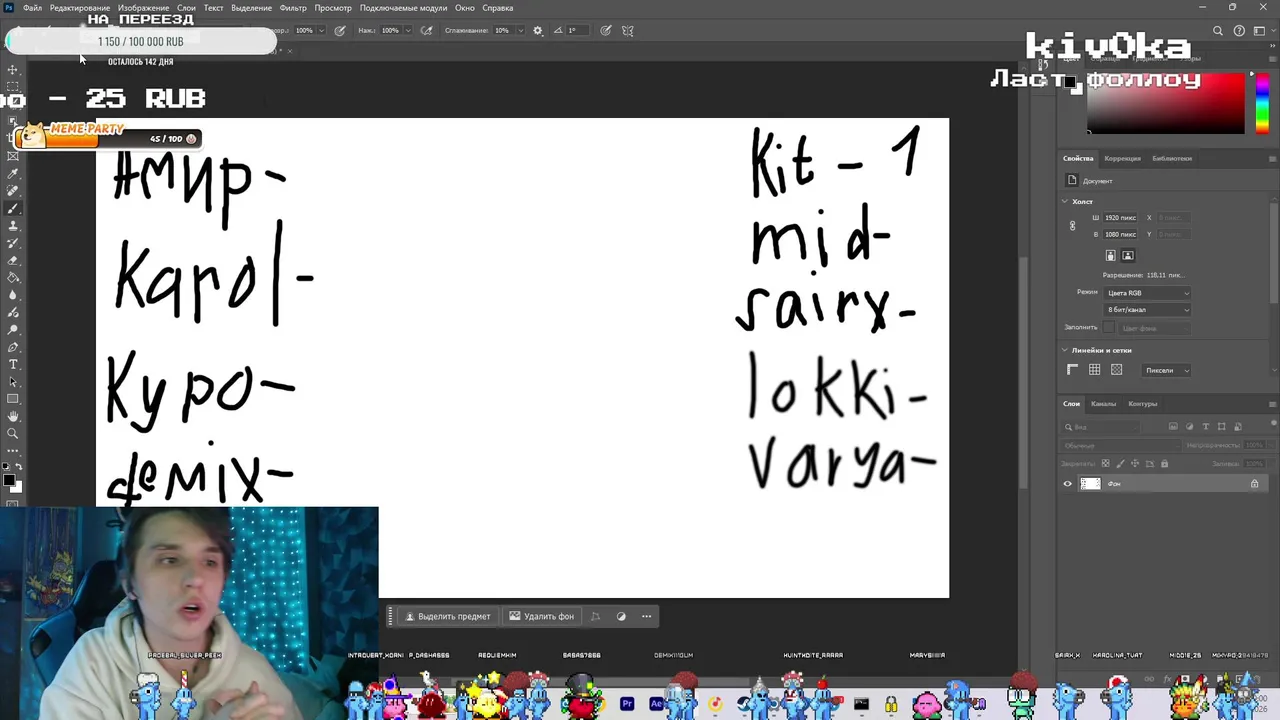The image size is (1280, 720).
Task: Show the rulers icon in Properties
Action: pyautogui.click(x=1073, y=370)
